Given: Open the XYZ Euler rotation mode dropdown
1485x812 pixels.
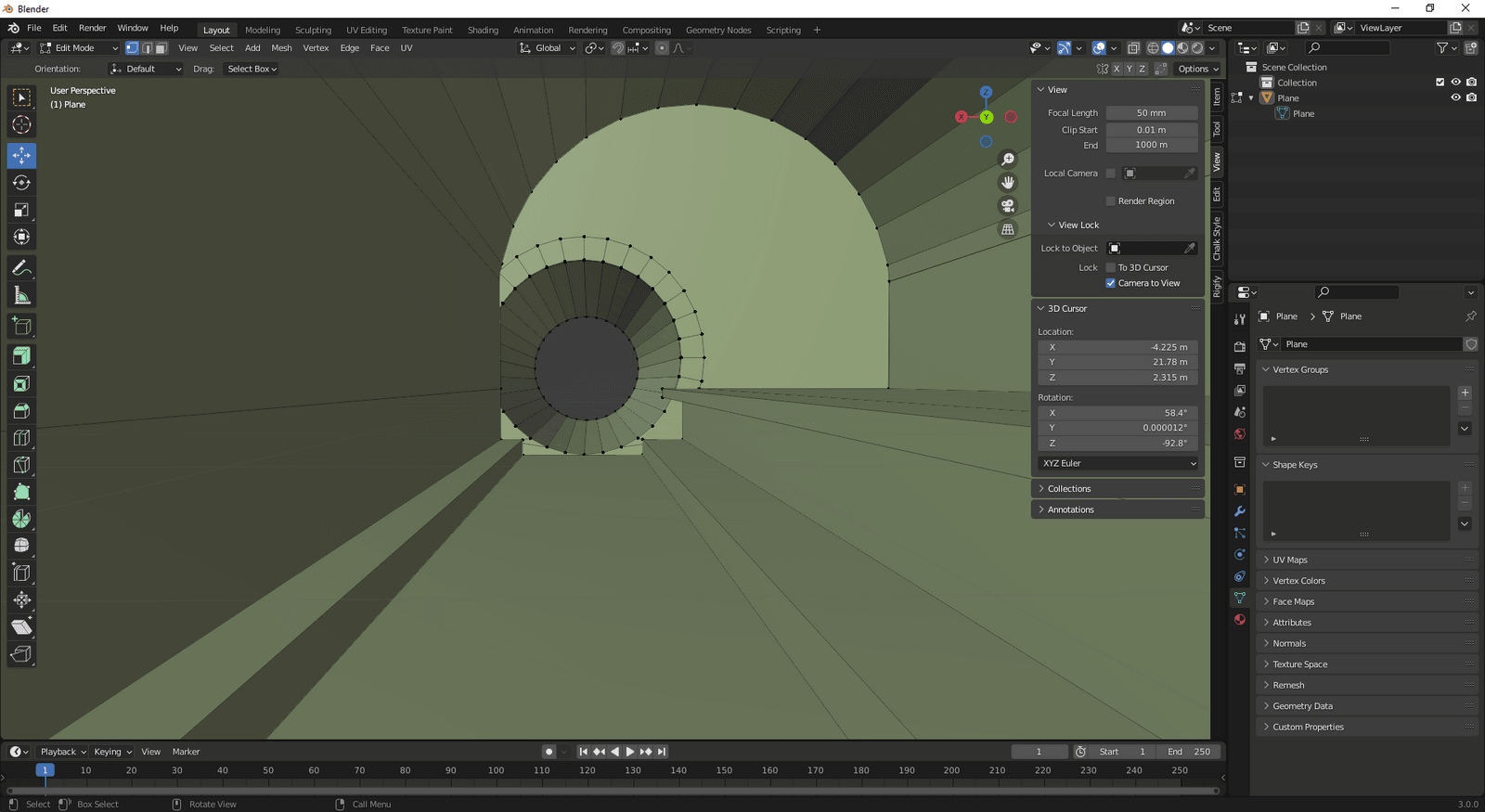Looking at the screenshot, I should (x=1118, y=463).
